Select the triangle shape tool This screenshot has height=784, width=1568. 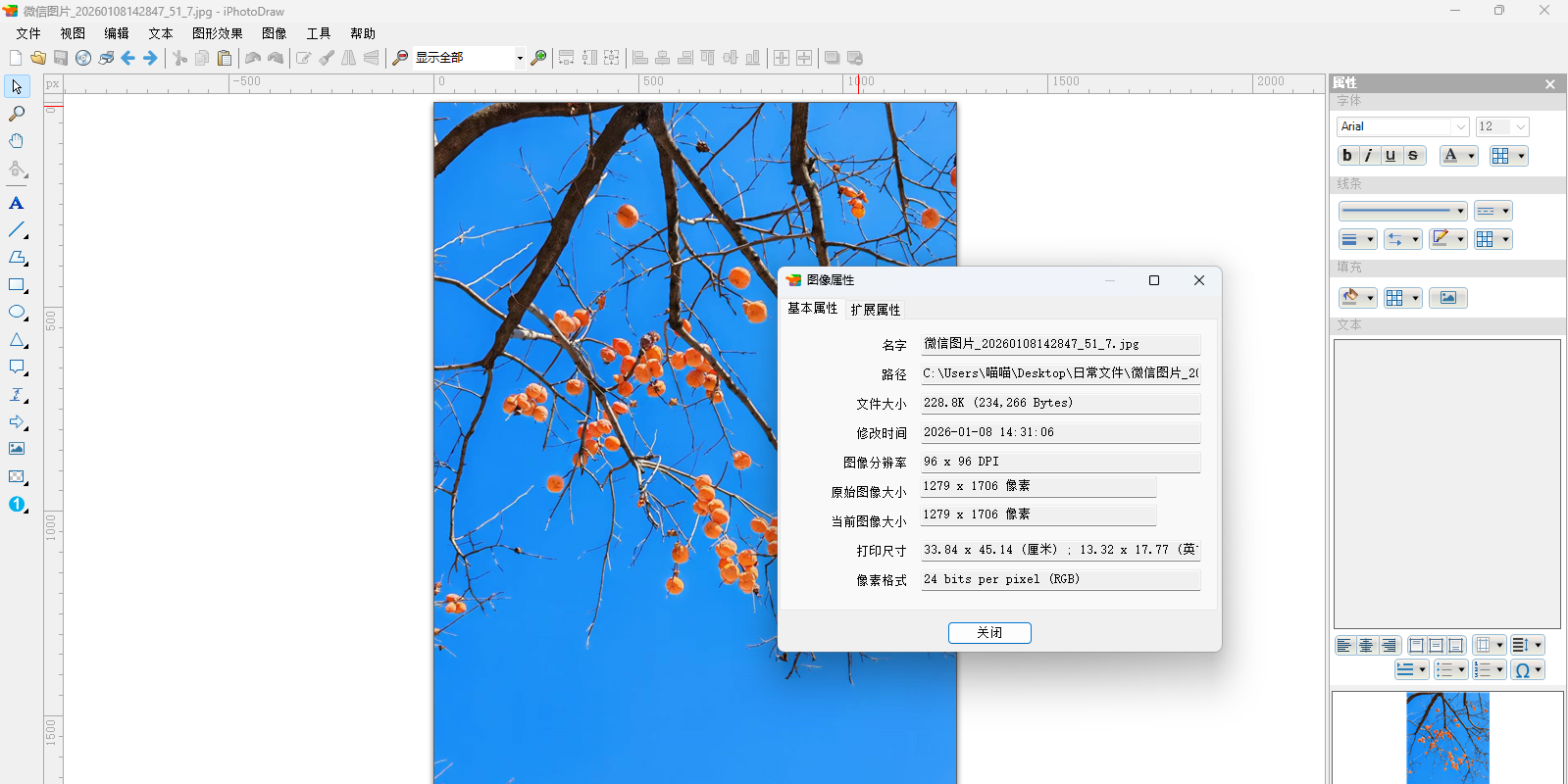pyautogui.click(x=17, y=340)
